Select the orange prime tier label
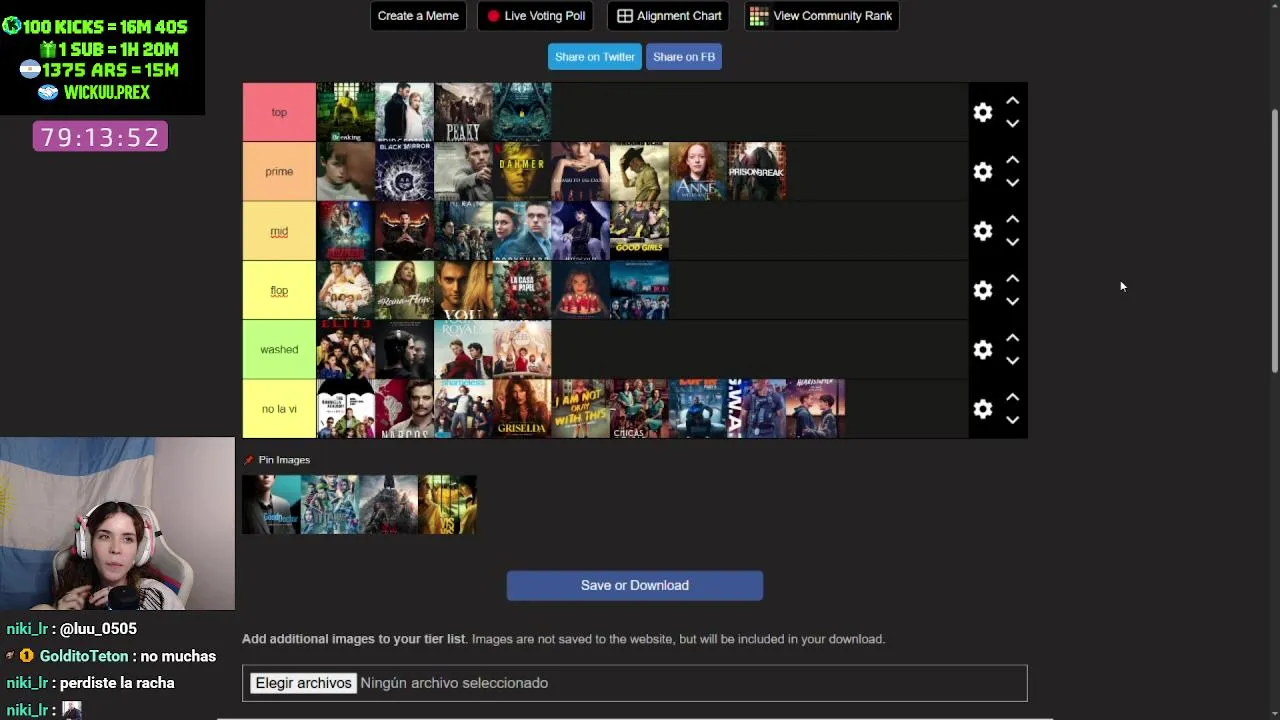1280x720 pixels. pyautogui.click(x=279, y=172)
